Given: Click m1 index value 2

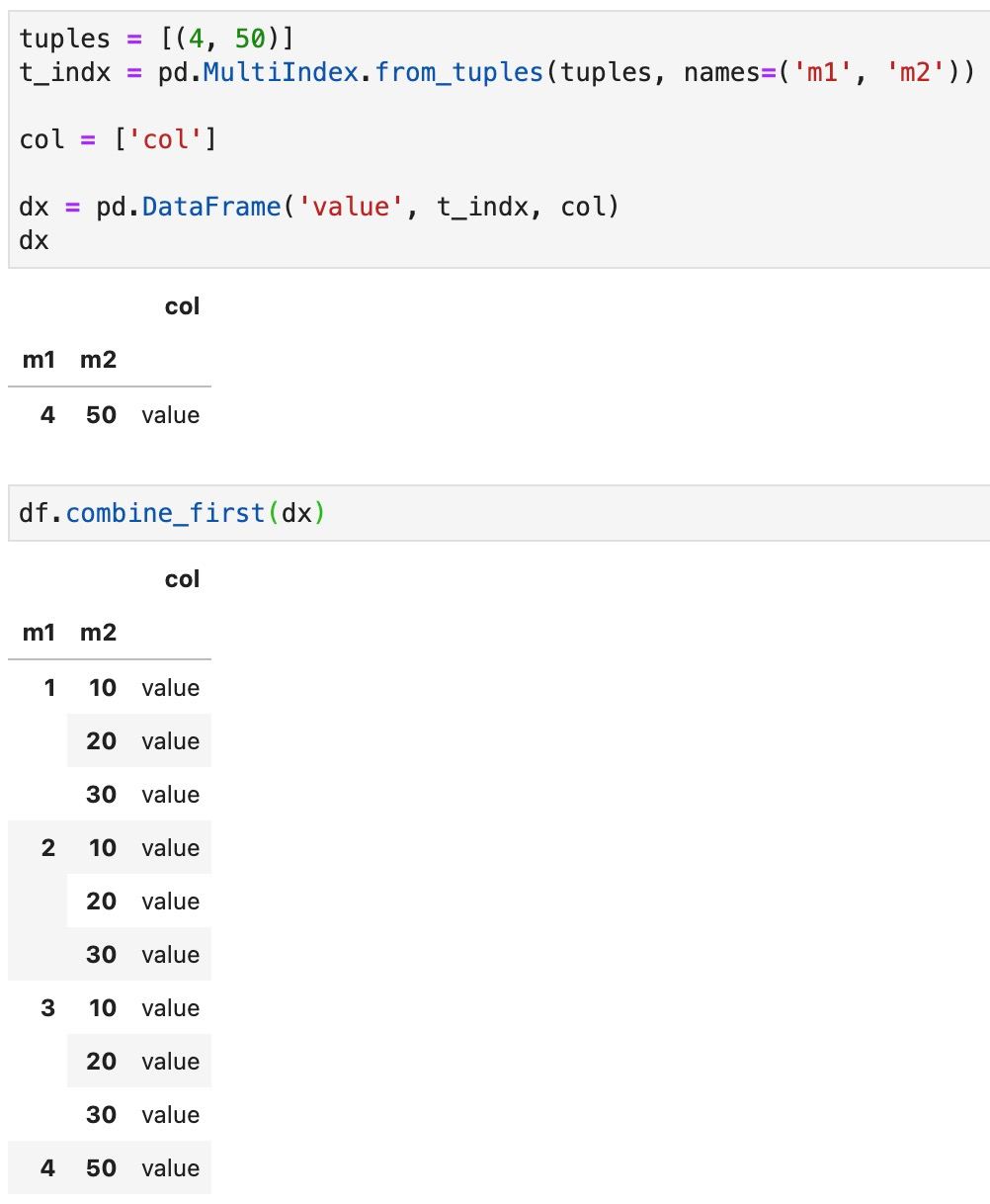Looking at the screenshot, I should coord(48,848).
